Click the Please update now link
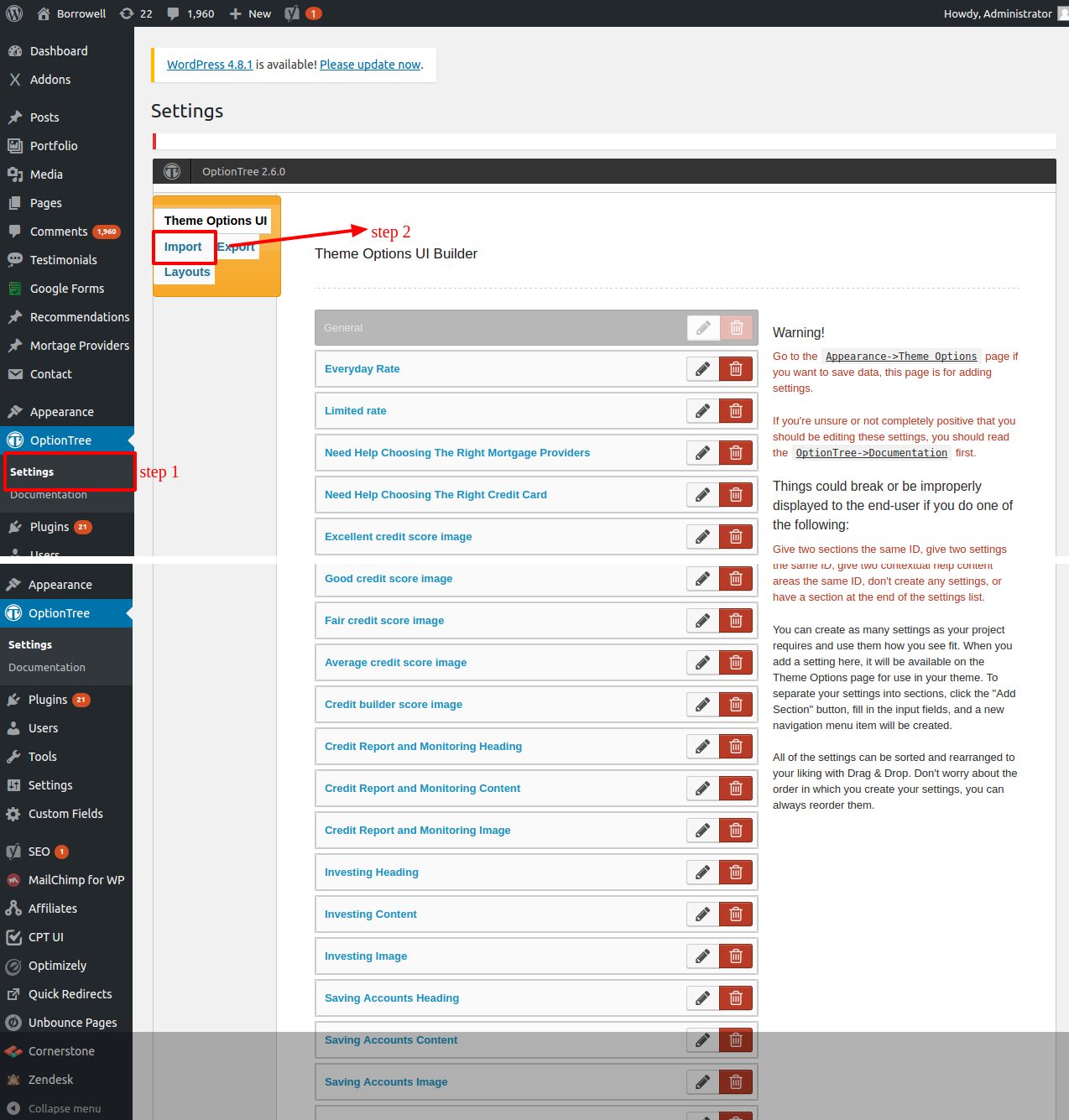Screen dimensions: 1069x1120 (x=370, y=65)
